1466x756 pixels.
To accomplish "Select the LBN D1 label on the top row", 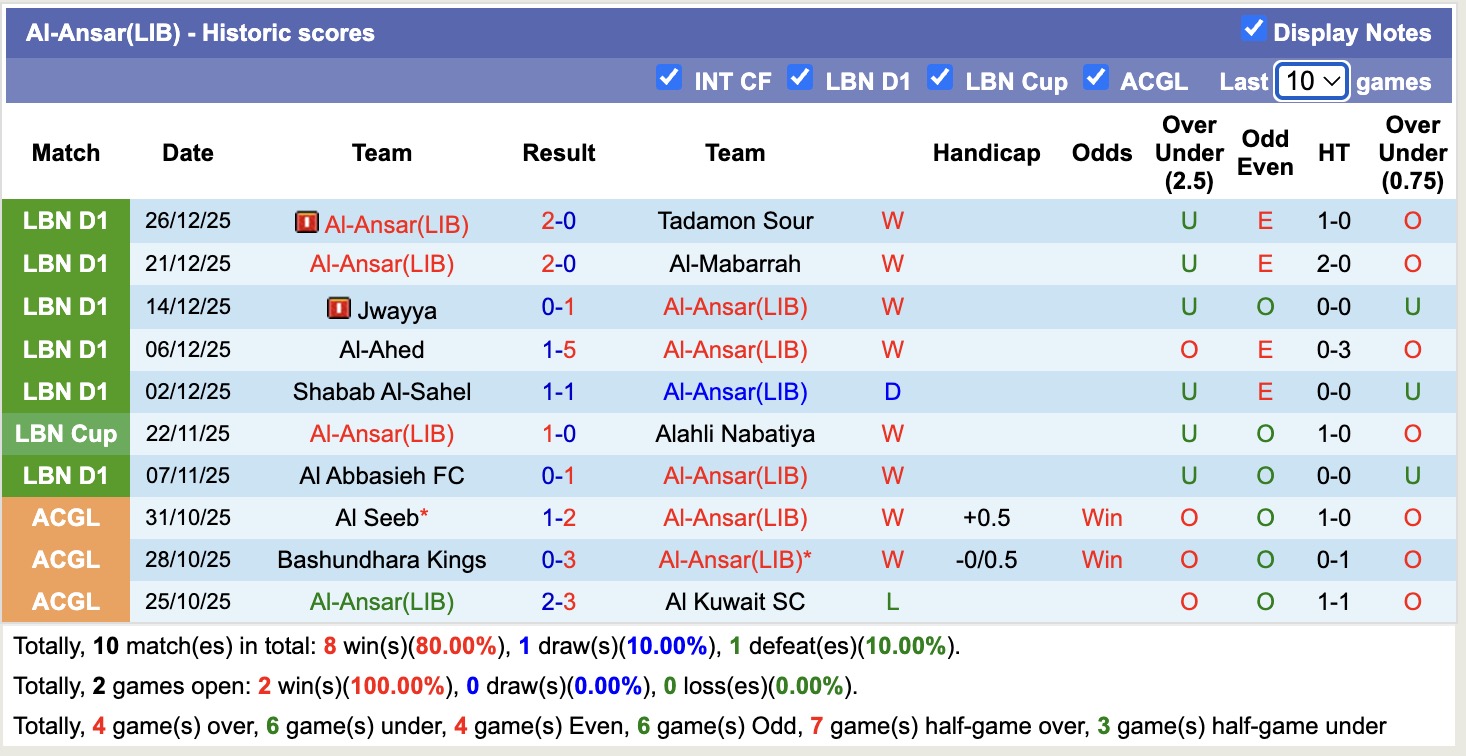I will pos(65,221).
